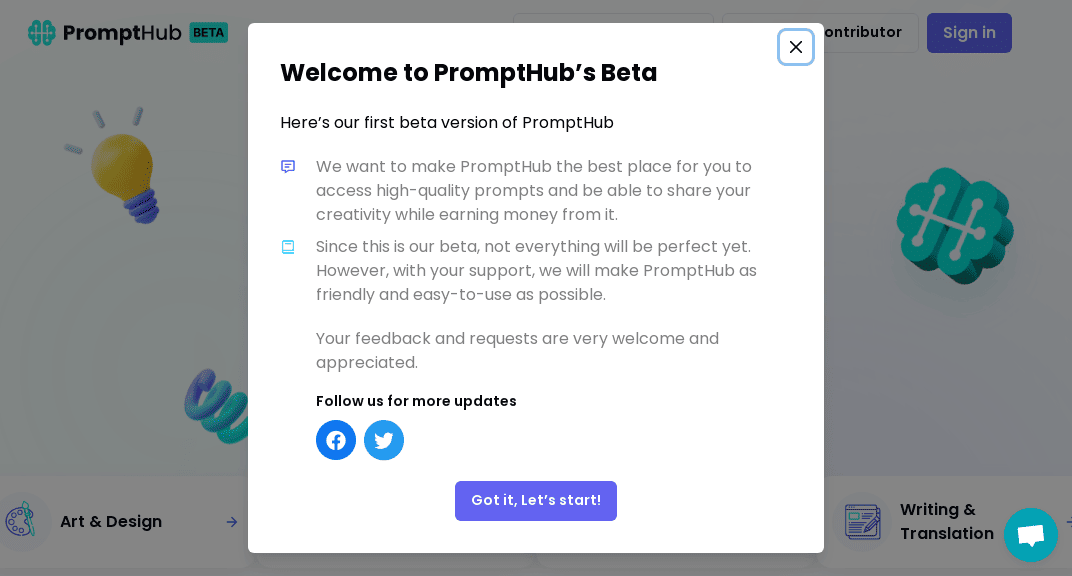Screen dimensions: 1072x576
Task: Click the teal brain illustration on the right
Action: coord(954,225)
